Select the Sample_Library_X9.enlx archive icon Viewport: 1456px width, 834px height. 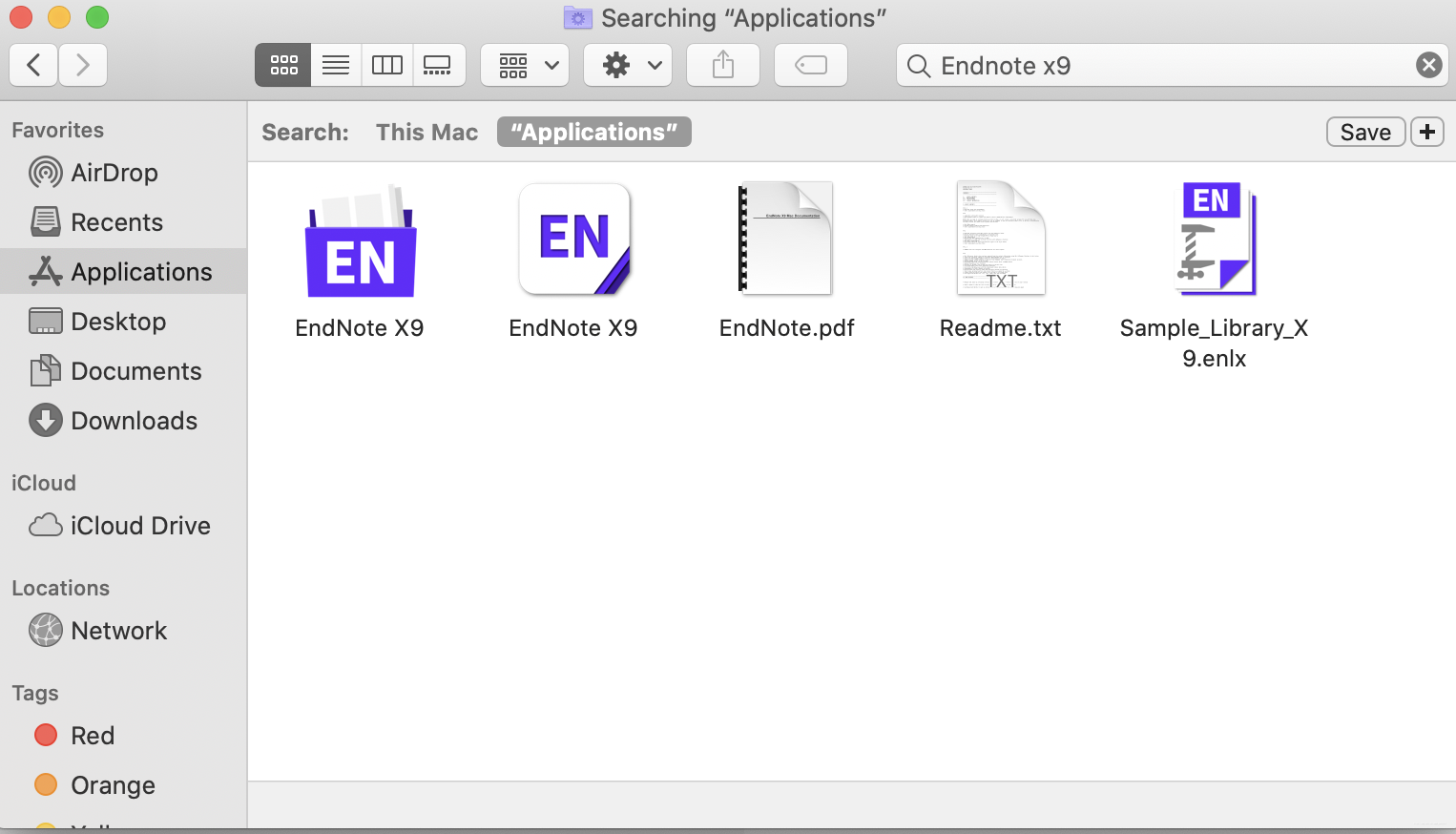(x=1215, y=239)
